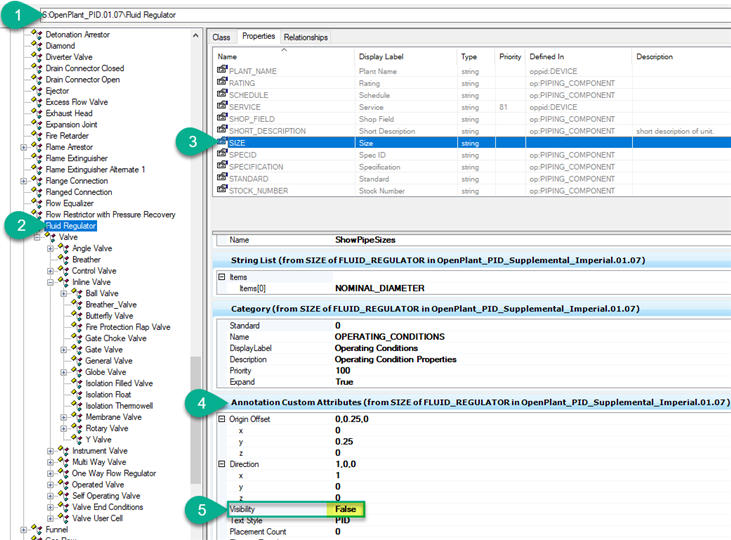
Task: Expand the Flame Arrestor node
Action: pos(23,147)
